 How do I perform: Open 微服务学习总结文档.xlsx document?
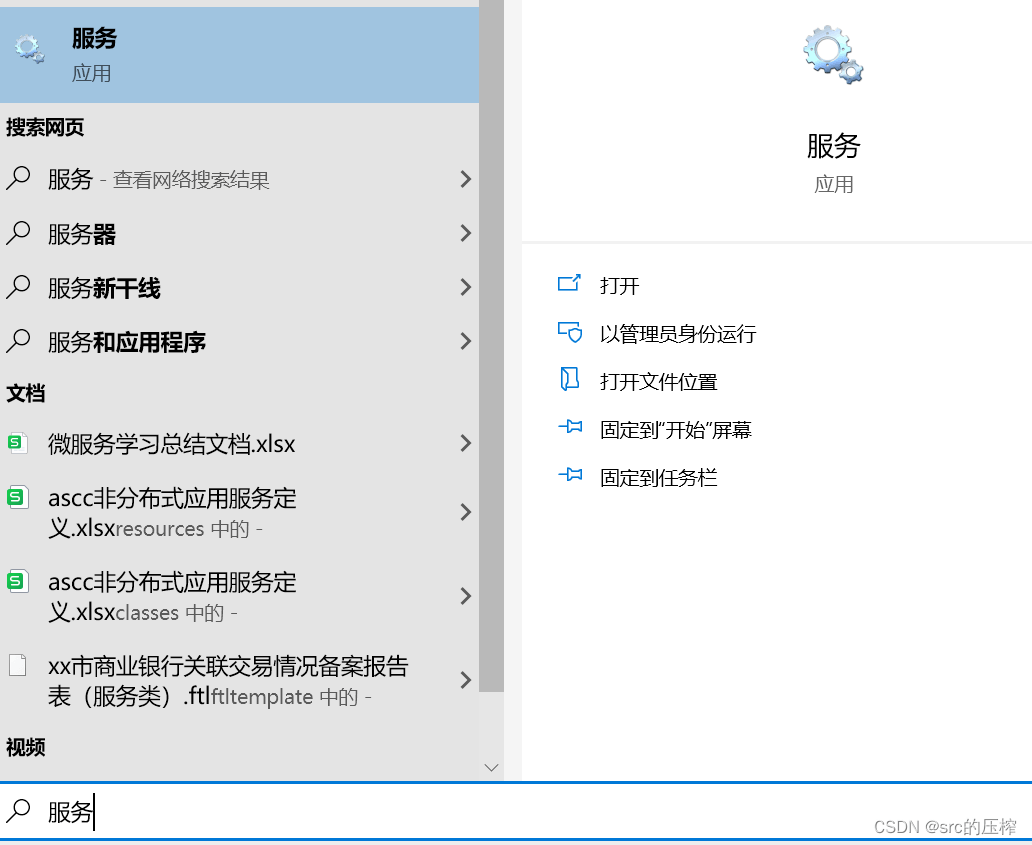(x=240, y=444)
